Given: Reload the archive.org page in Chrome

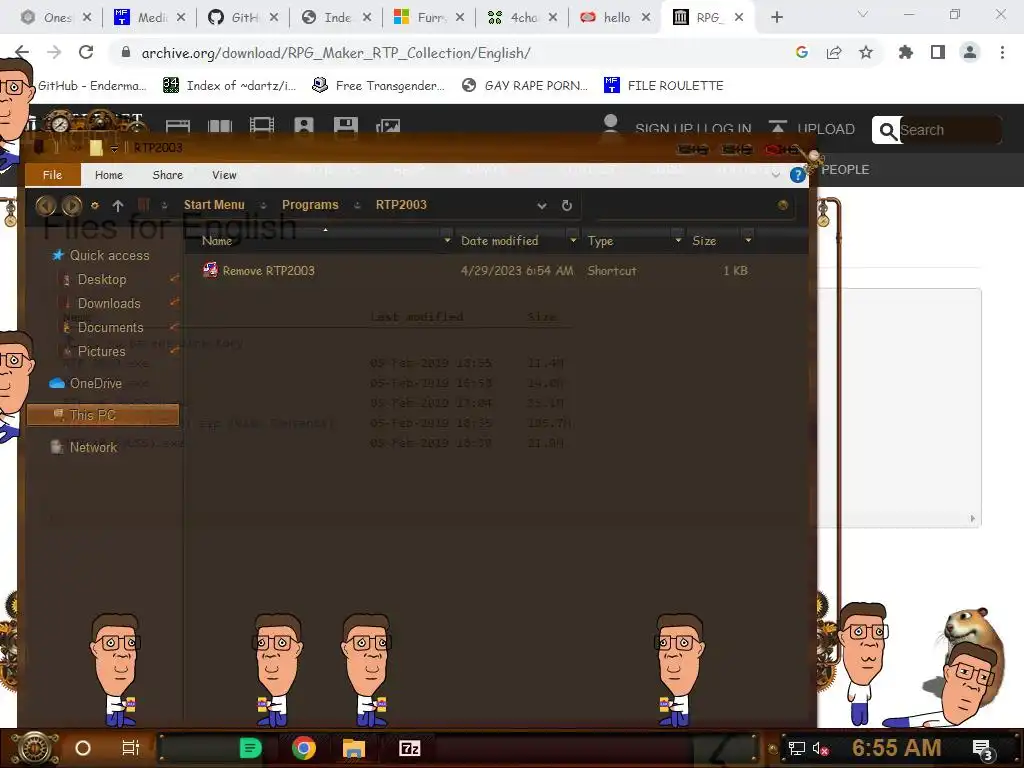Looking at the screenshot, I should pos(86,52).
